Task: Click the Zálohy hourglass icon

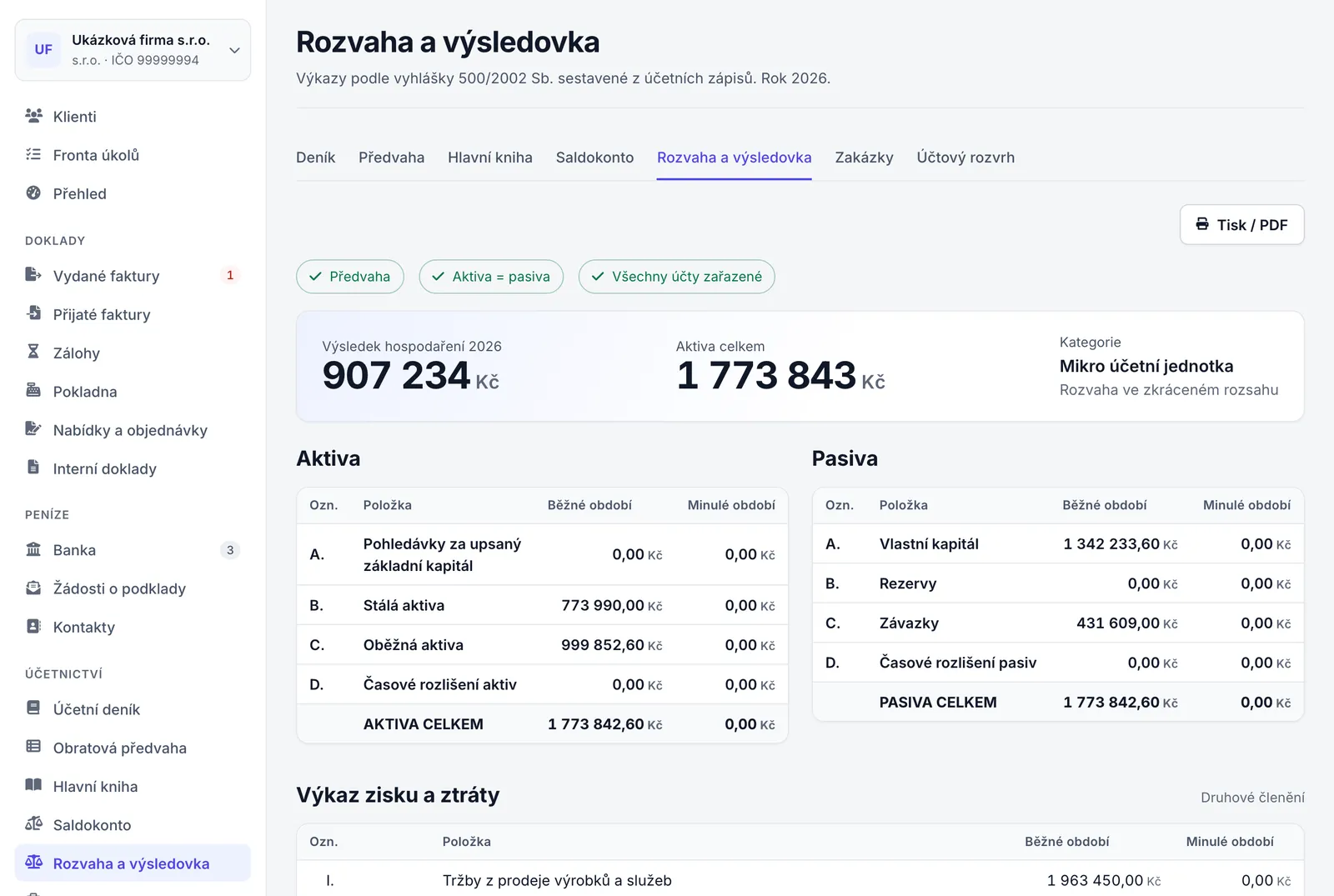Action: 33,352
